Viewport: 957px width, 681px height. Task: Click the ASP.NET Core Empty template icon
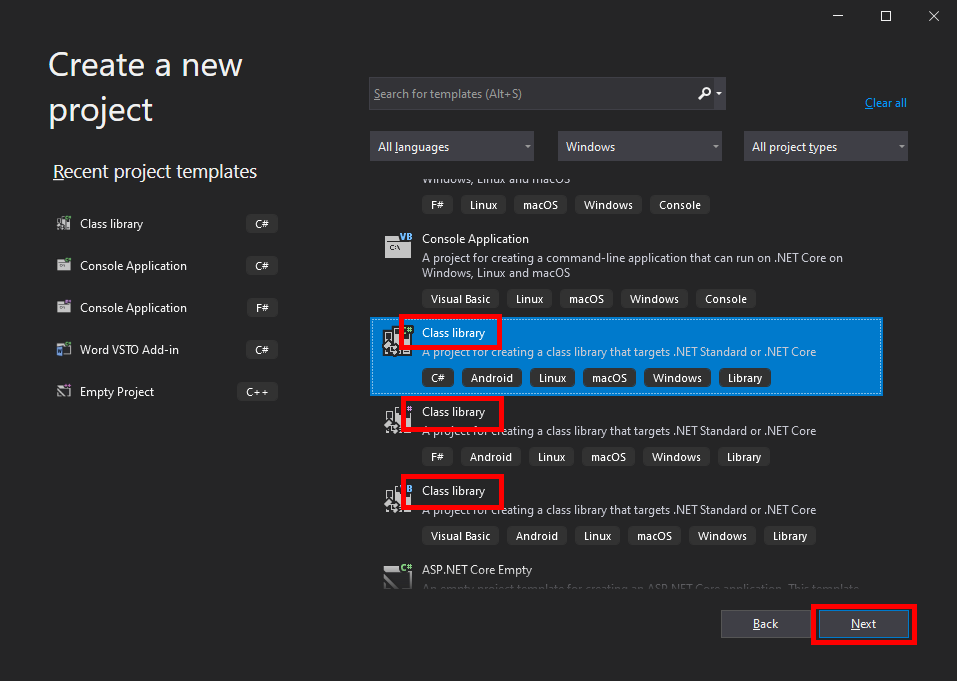click(398, 577)
